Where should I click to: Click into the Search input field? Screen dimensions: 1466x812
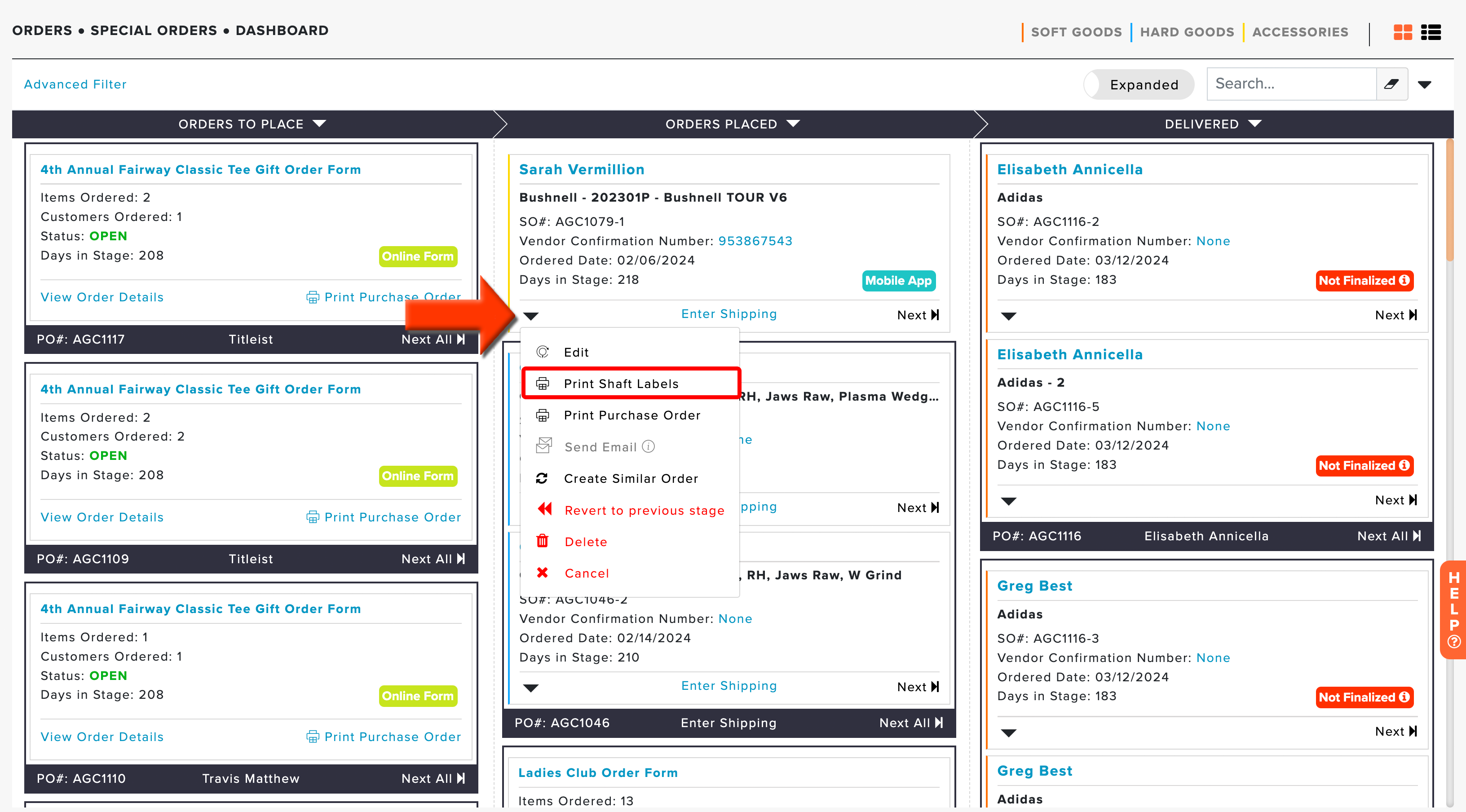(x=1291, y=84)
